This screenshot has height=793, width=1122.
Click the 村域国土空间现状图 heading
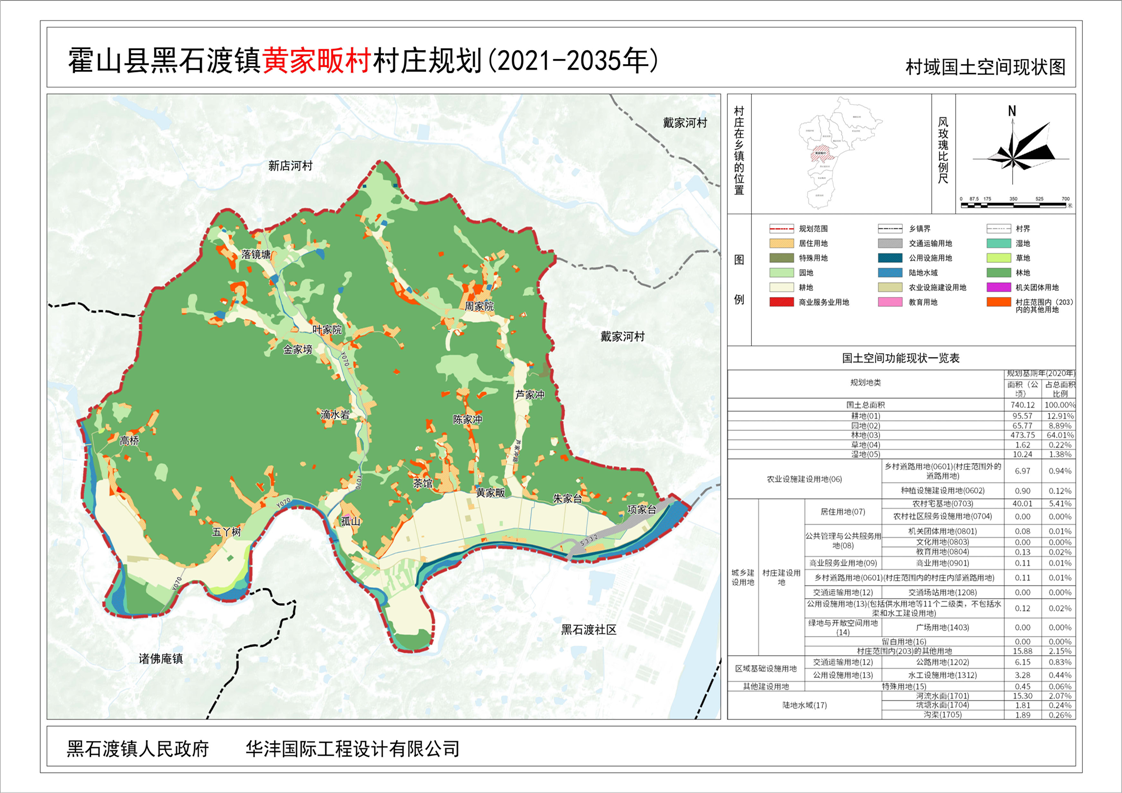coord(984,67)
